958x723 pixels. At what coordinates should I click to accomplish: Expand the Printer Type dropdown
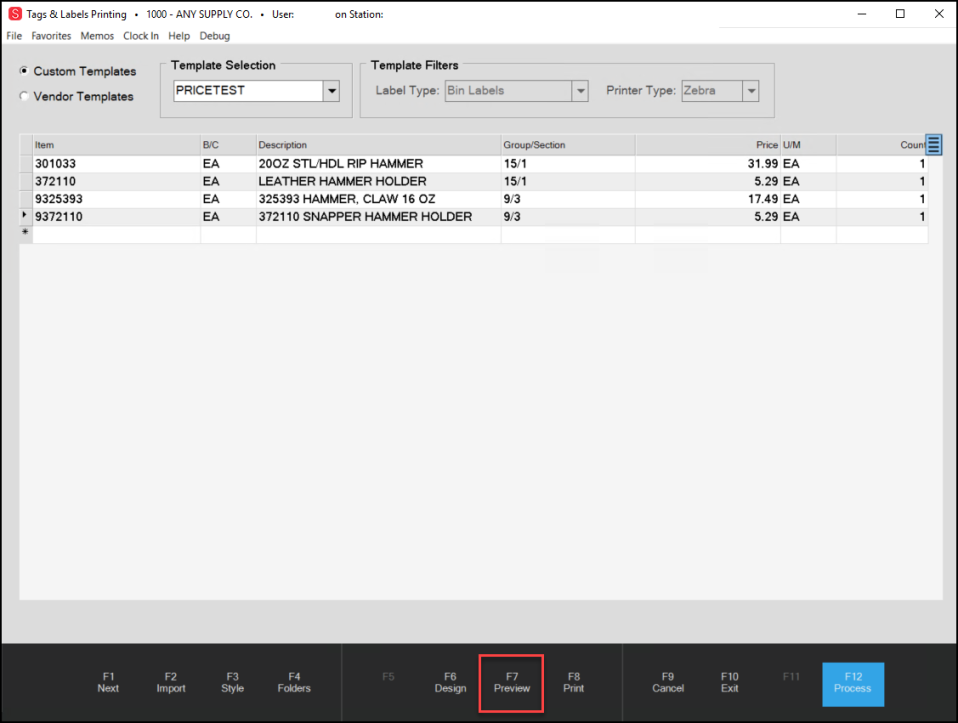click(x=750, y=91)
